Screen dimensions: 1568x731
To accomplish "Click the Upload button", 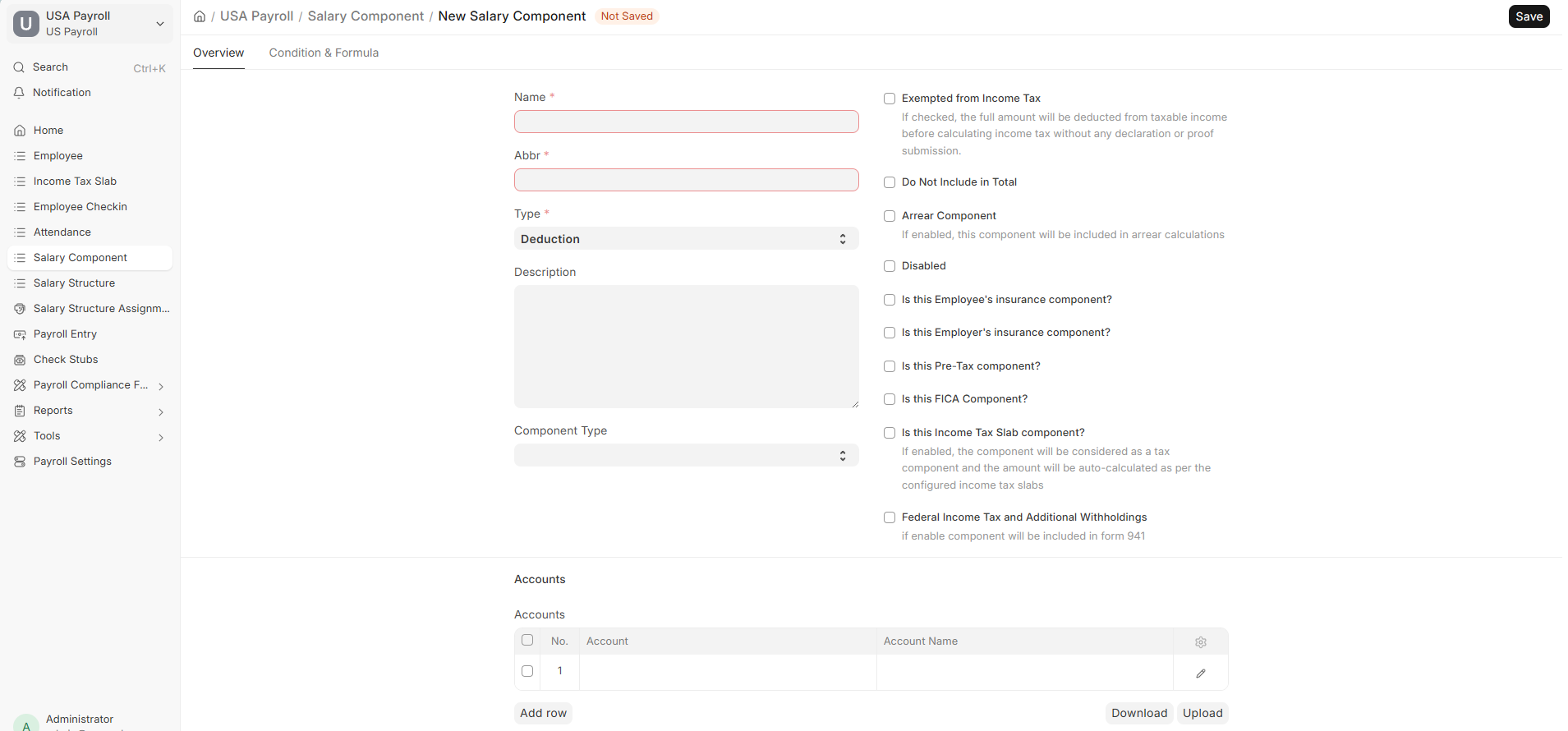I will [x=1202, y=713].
